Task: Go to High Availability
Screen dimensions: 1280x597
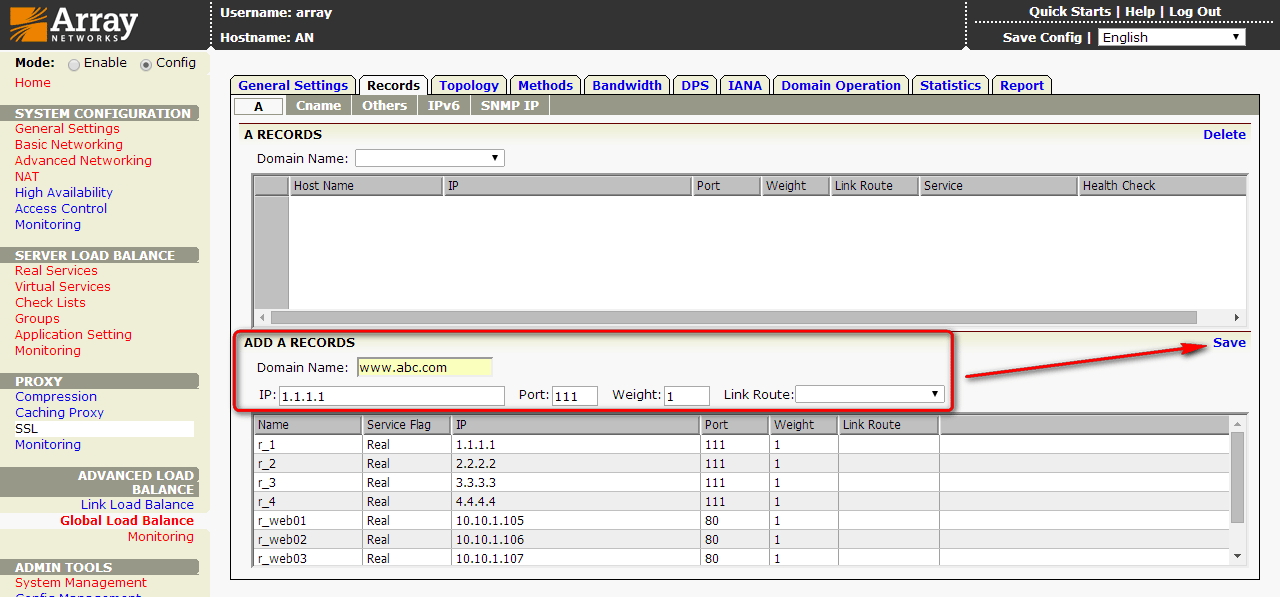Action: 64,193
